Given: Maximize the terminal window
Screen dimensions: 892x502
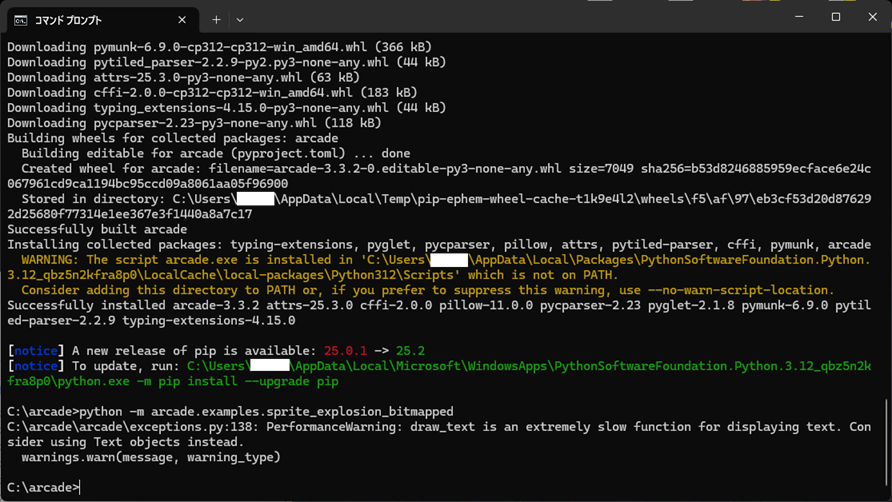Looking at the screenshot, I should (x=836, y=17).
